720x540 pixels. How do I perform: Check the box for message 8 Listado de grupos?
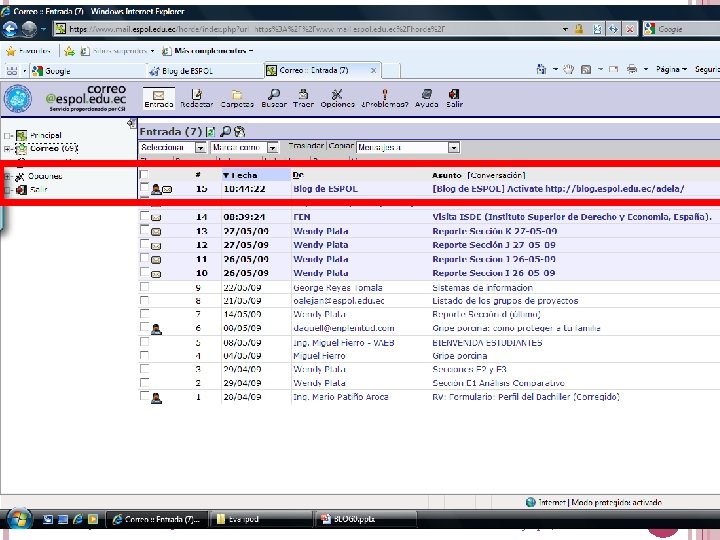click(144, 300)
